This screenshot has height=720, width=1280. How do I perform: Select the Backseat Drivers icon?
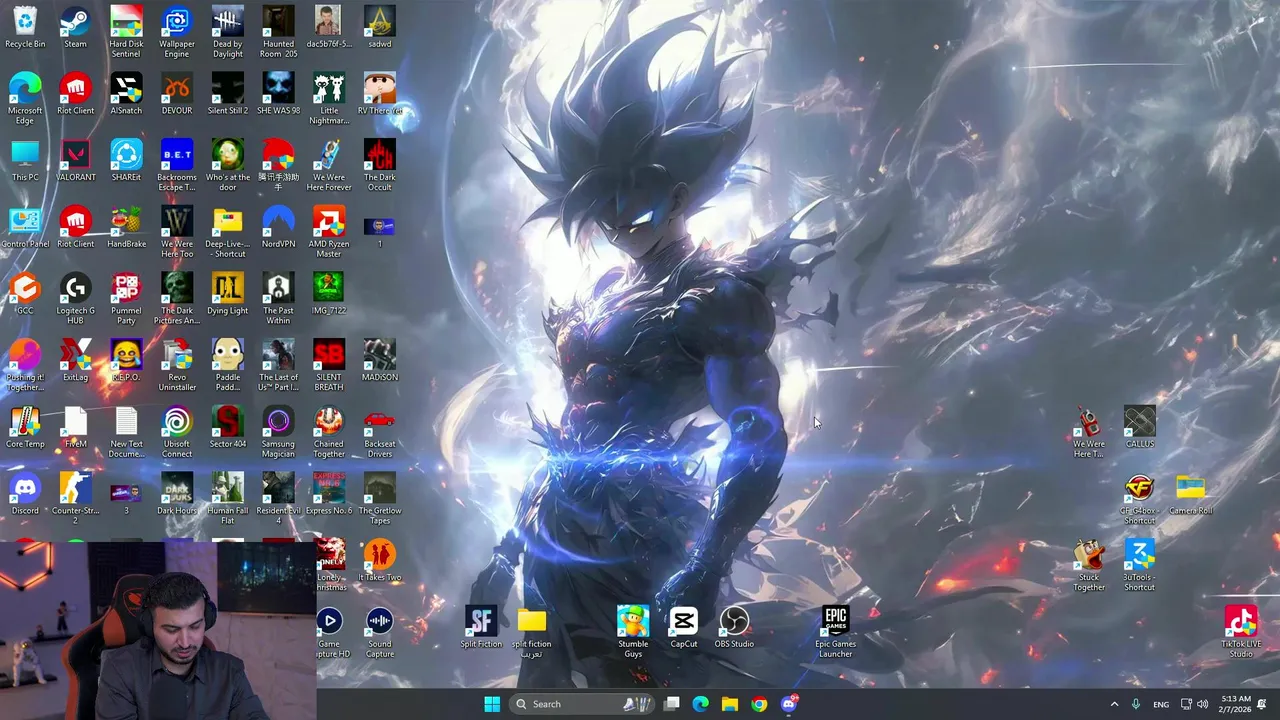(380, 431)
